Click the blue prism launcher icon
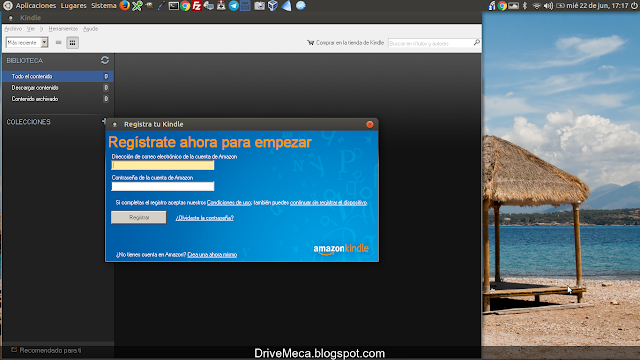 point(287,6)
